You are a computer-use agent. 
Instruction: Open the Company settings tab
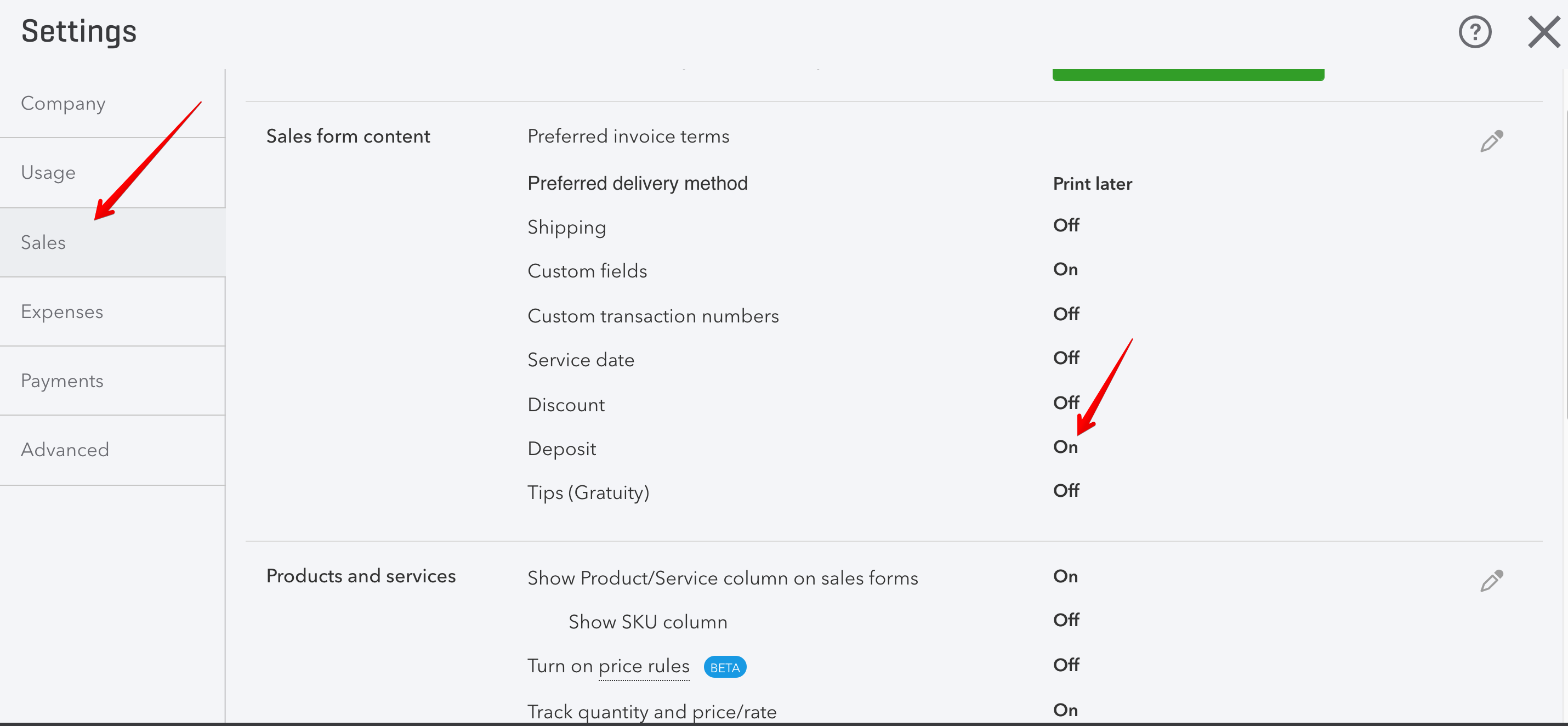(x=112, y=104)
